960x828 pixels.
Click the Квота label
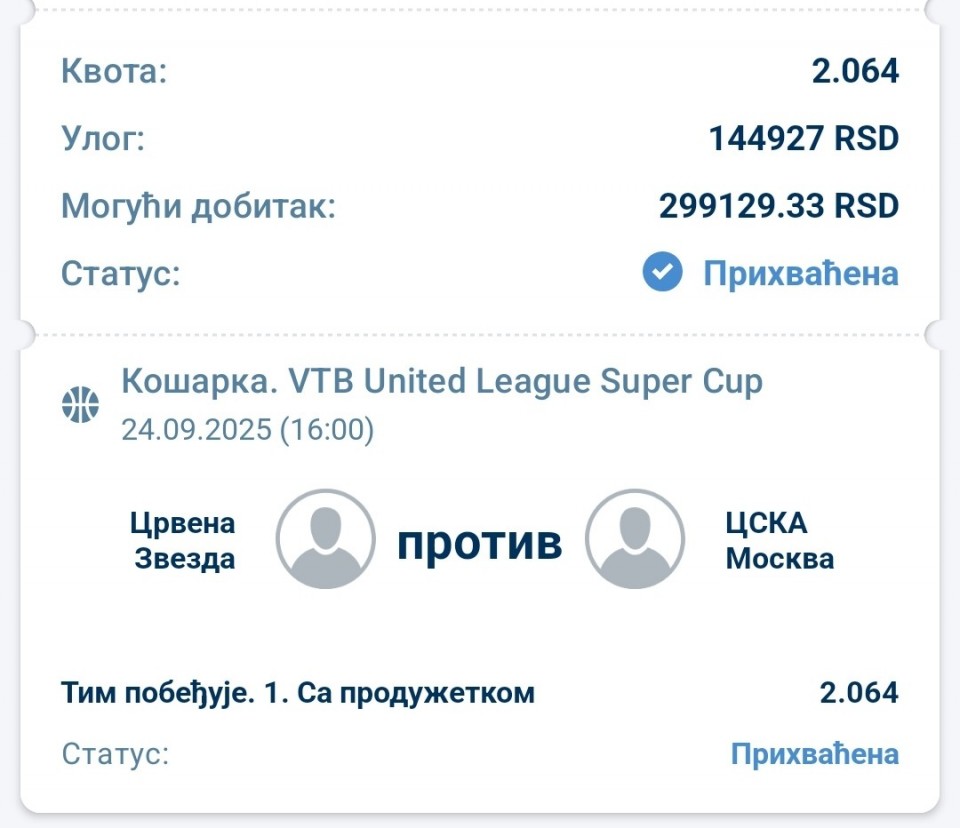[x=114, y=71]
